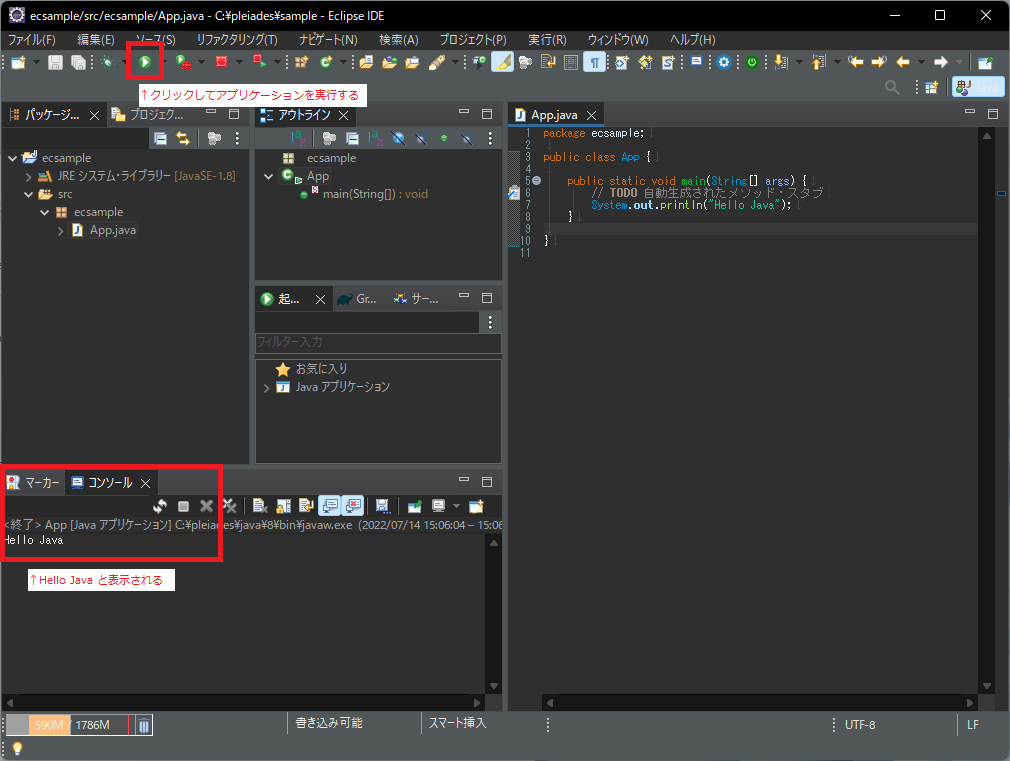Click the Back navigation yellow arrow

coord(903,63)
